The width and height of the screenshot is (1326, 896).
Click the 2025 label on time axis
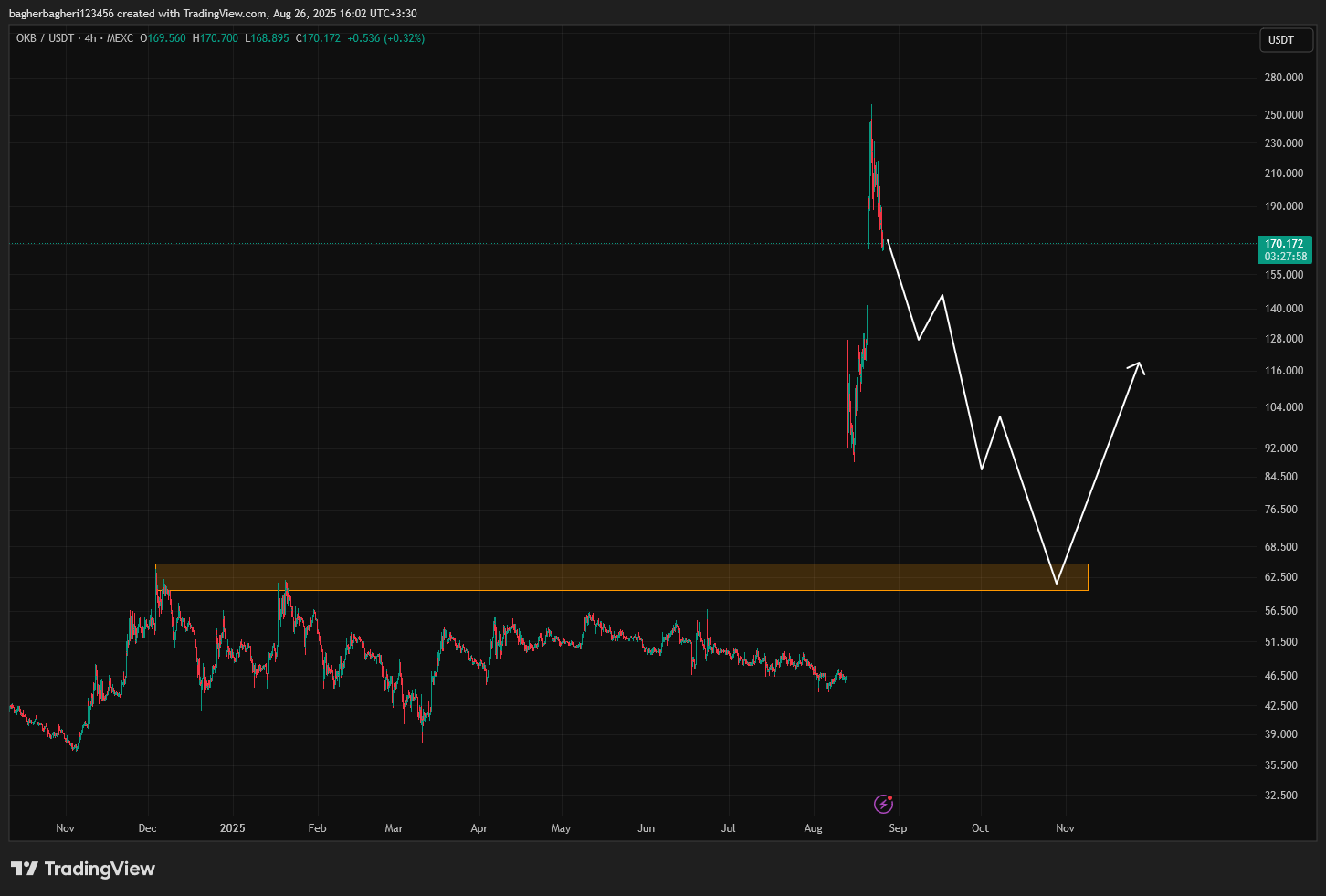(x=233, y=828)
